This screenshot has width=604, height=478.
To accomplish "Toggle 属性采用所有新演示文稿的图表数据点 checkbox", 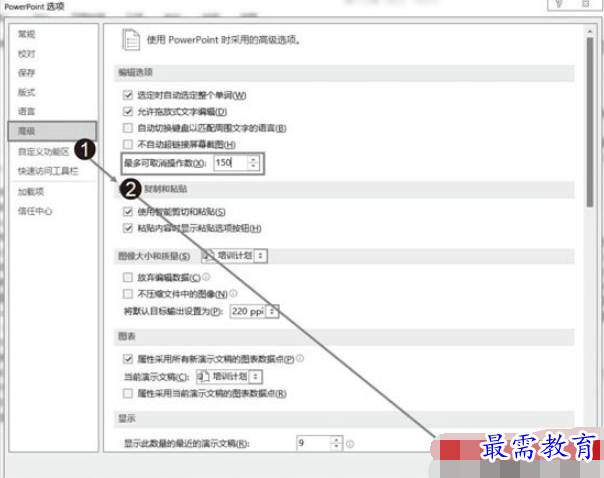I will 128,359.
